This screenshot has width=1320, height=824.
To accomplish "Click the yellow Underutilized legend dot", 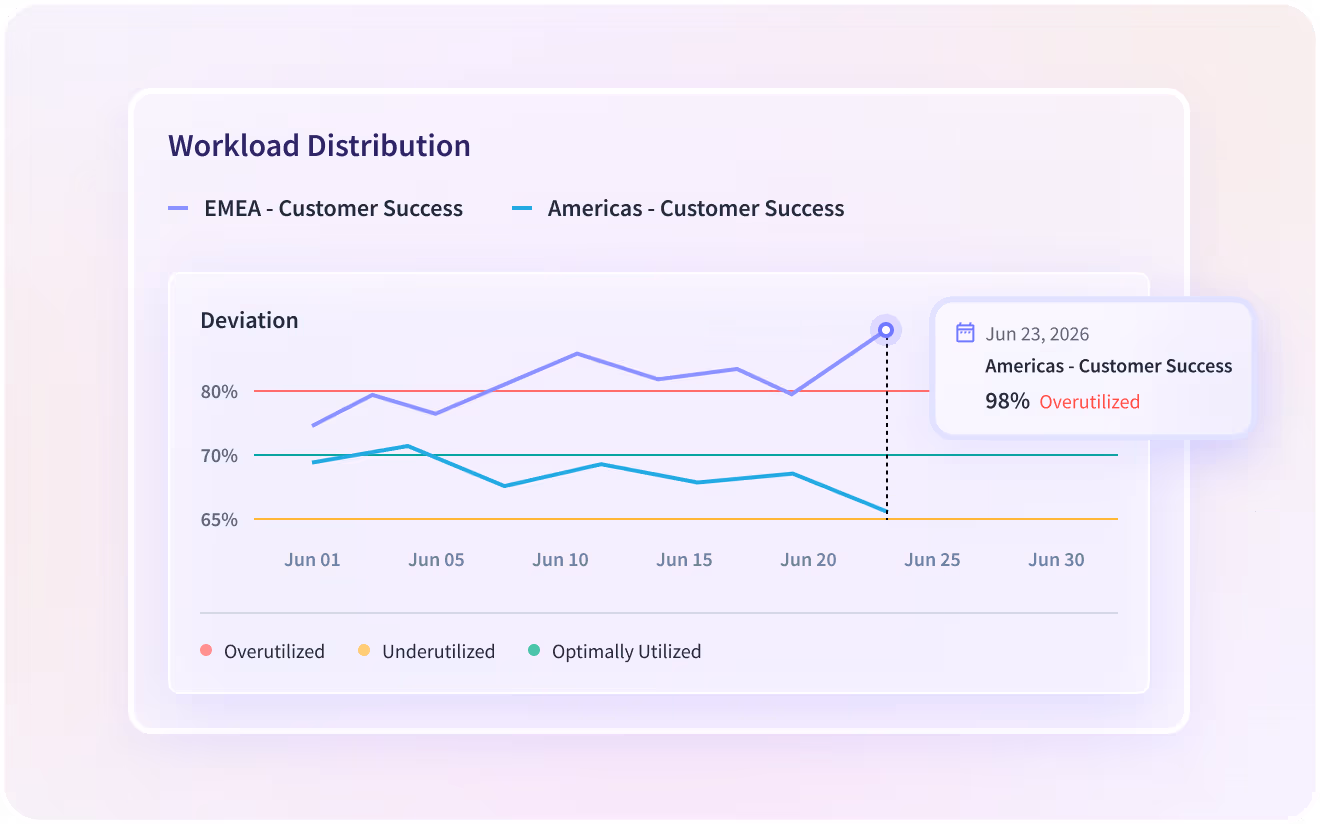I will pyautogui.click(x=364, y=651).
